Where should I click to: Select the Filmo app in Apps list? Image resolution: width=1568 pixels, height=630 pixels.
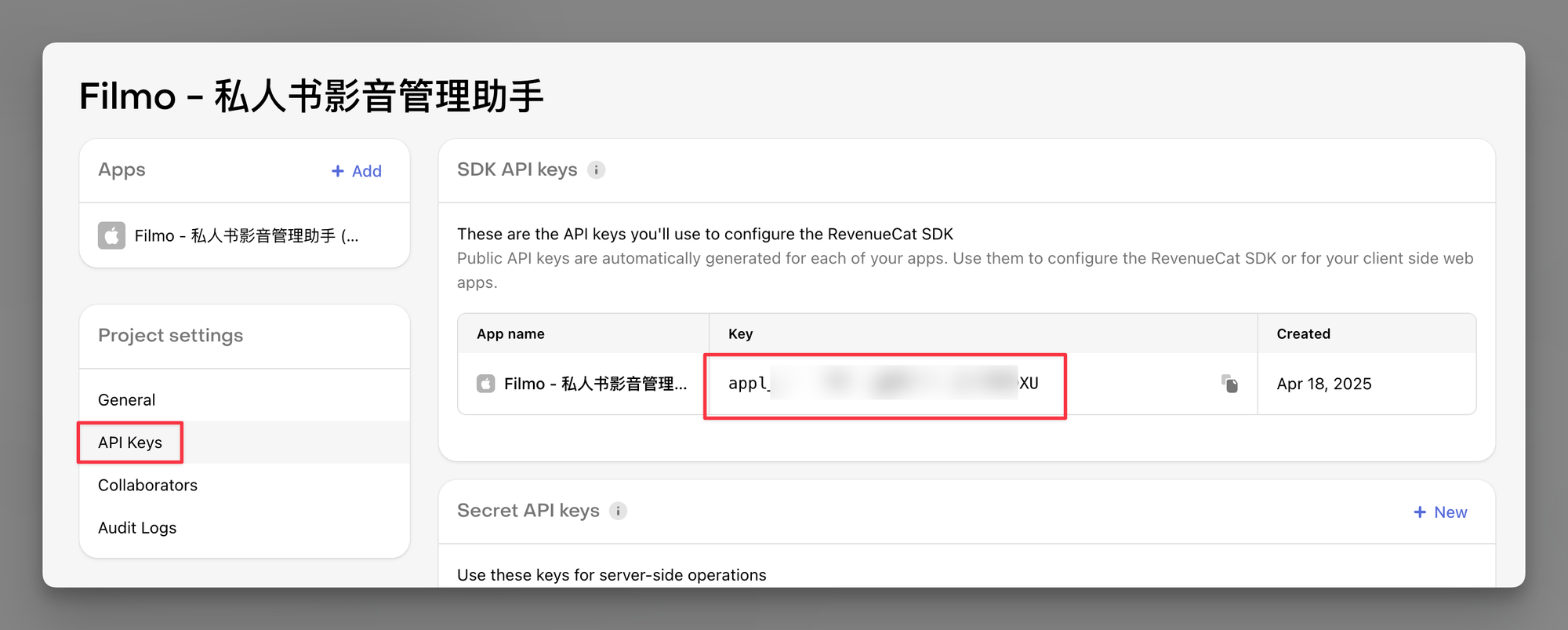(x=246, y=236)
